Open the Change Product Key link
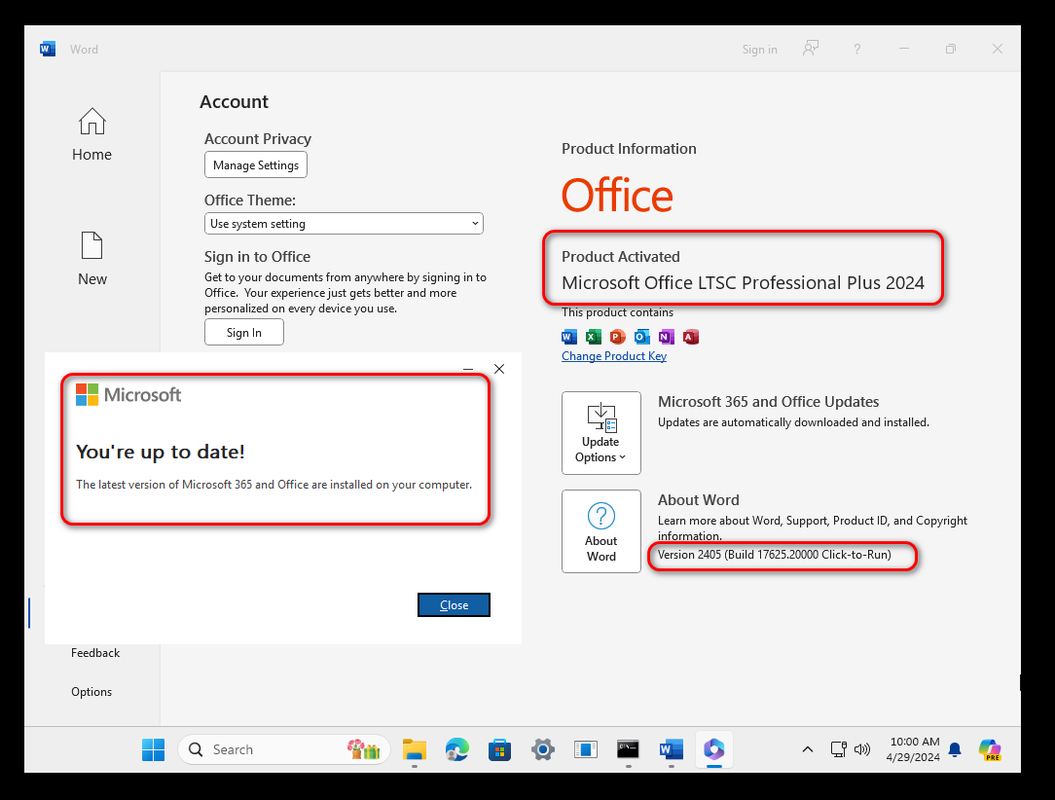Image resolution: width=1055 pixels, height=800 pixels. point(614,356)
